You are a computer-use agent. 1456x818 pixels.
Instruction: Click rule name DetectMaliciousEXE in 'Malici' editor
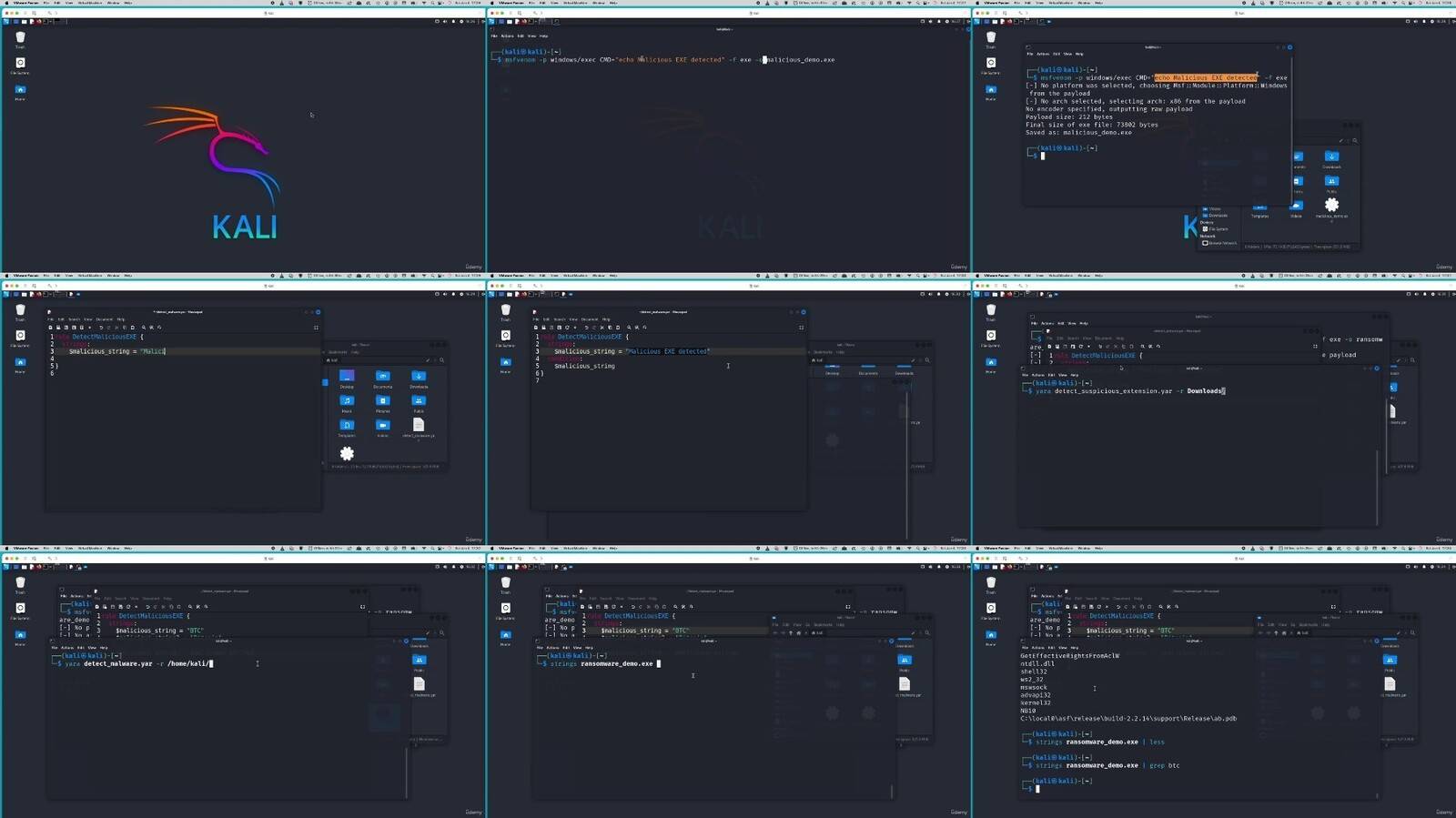pos(104,337)
